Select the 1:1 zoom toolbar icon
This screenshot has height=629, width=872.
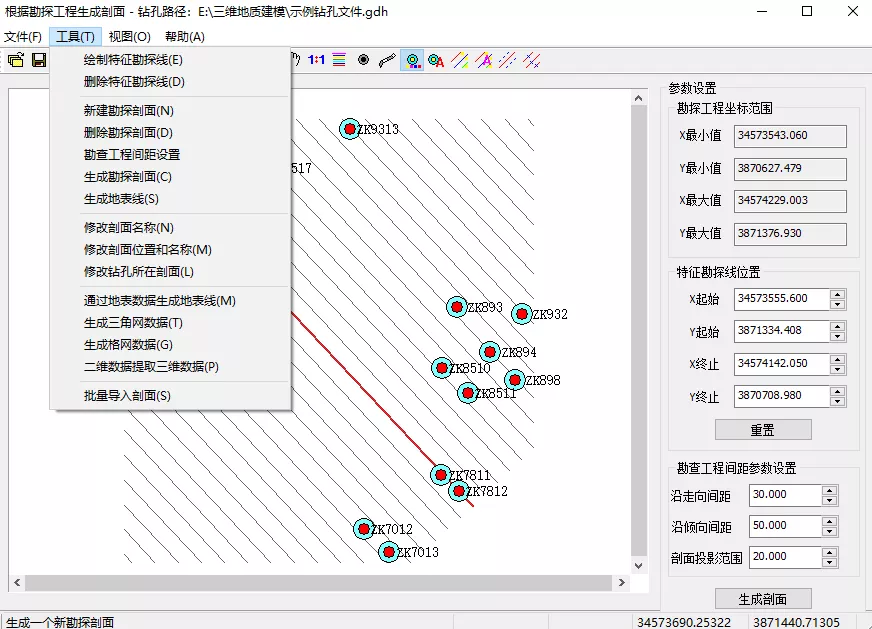click(x=316, y=60)
